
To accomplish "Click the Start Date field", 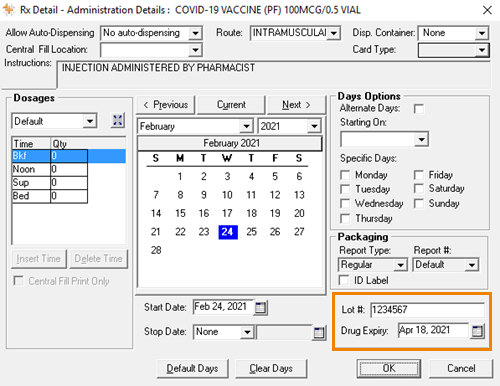I will (223, 307).
